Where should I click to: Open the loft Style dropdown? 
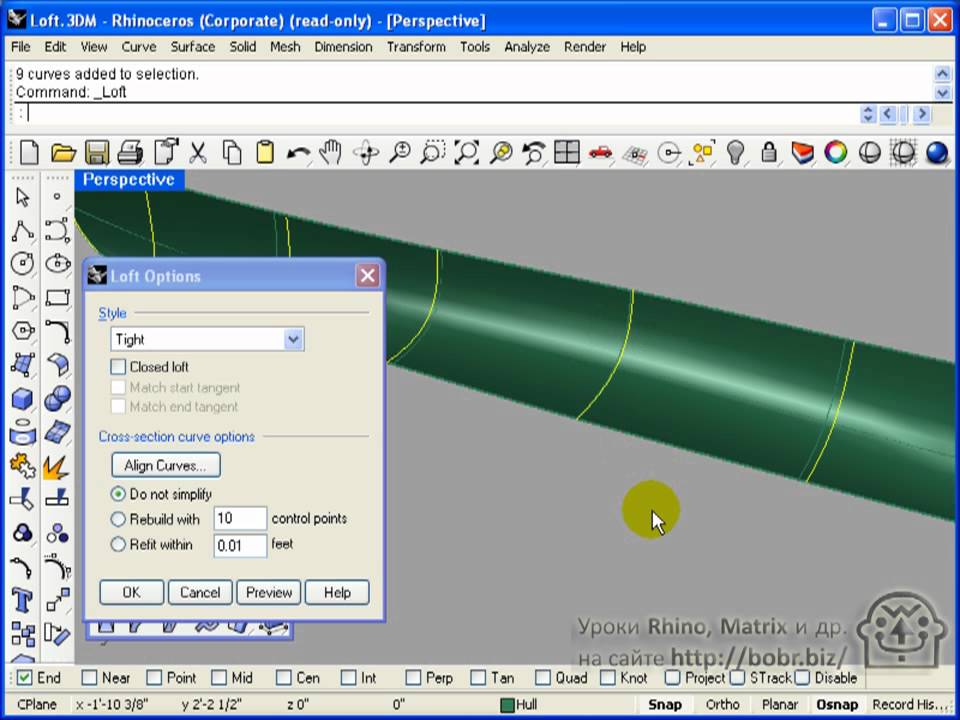(x=293, y=340)
